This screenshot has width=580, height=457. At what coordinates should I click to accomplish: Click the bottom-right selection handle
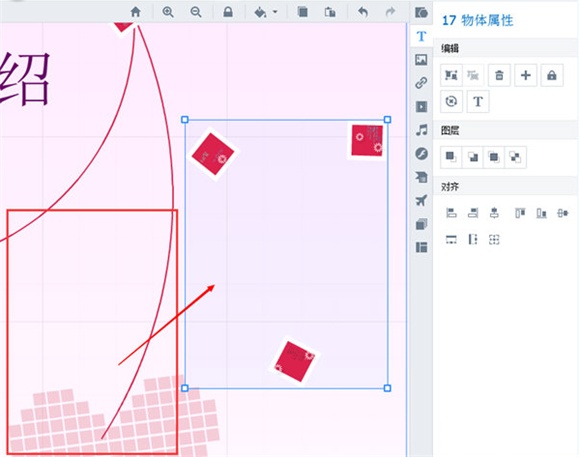[x=387, y=388]
